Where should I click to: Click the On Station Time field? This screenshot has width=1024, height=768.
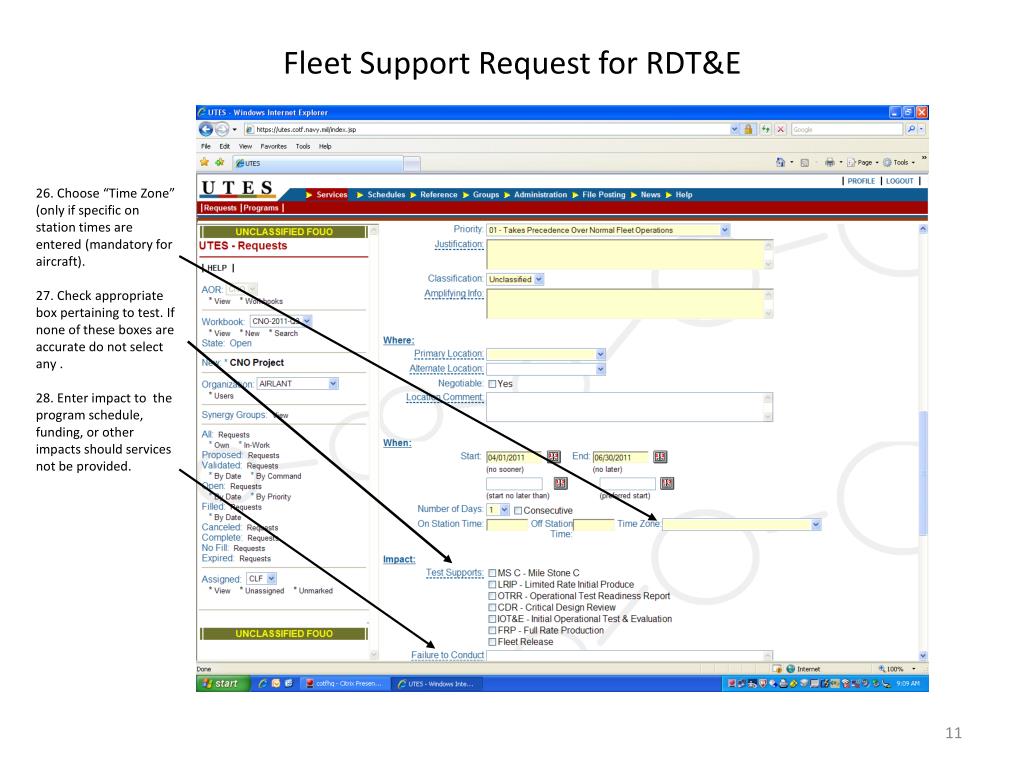point(507,524)
